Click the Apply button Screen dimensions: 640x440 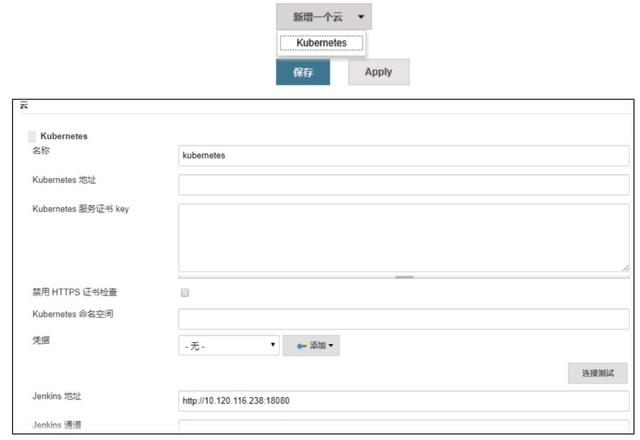379,72
